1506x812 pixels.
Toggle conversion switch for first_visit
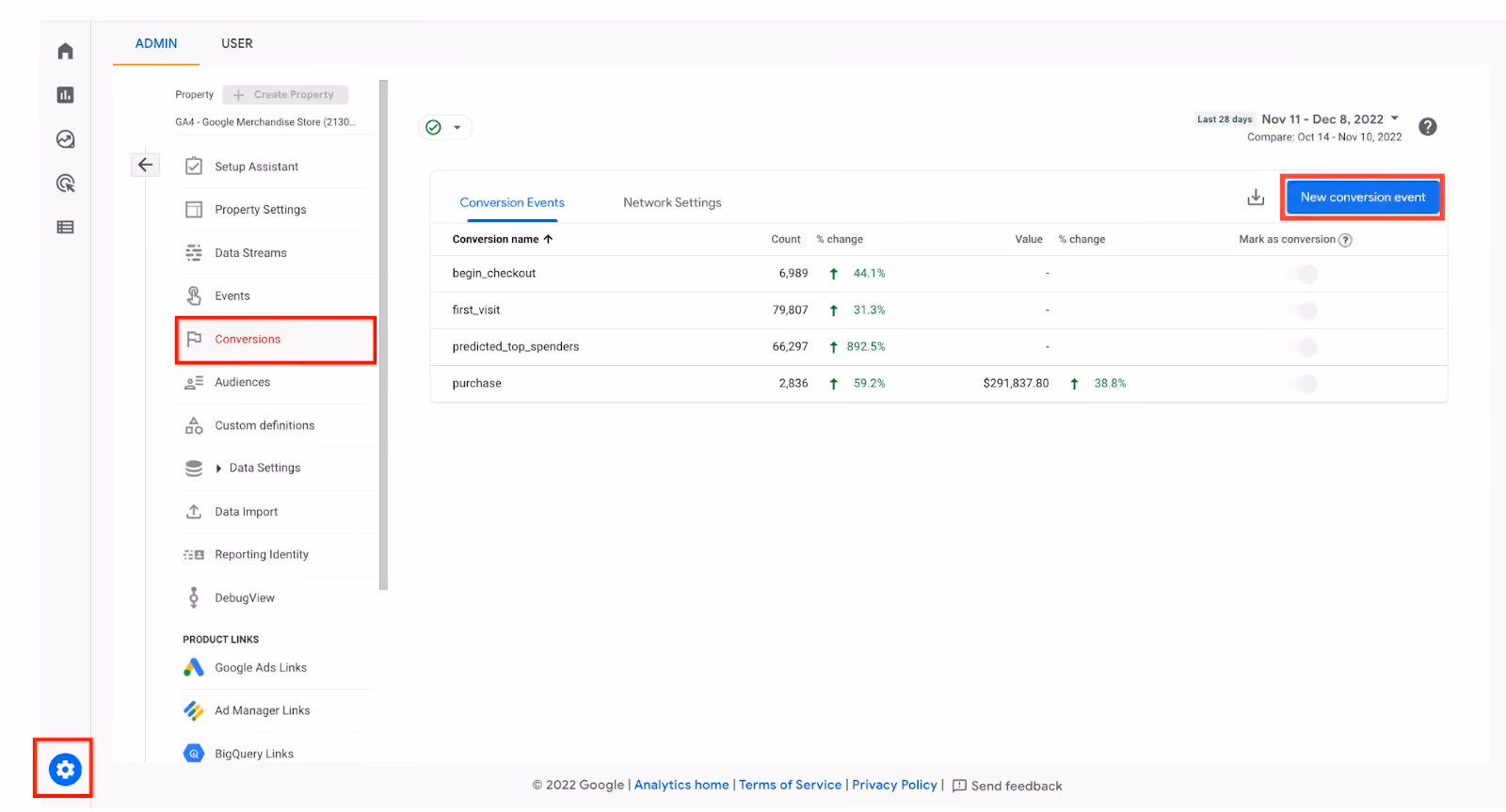pyautogui.click(x=1303, y=310)
